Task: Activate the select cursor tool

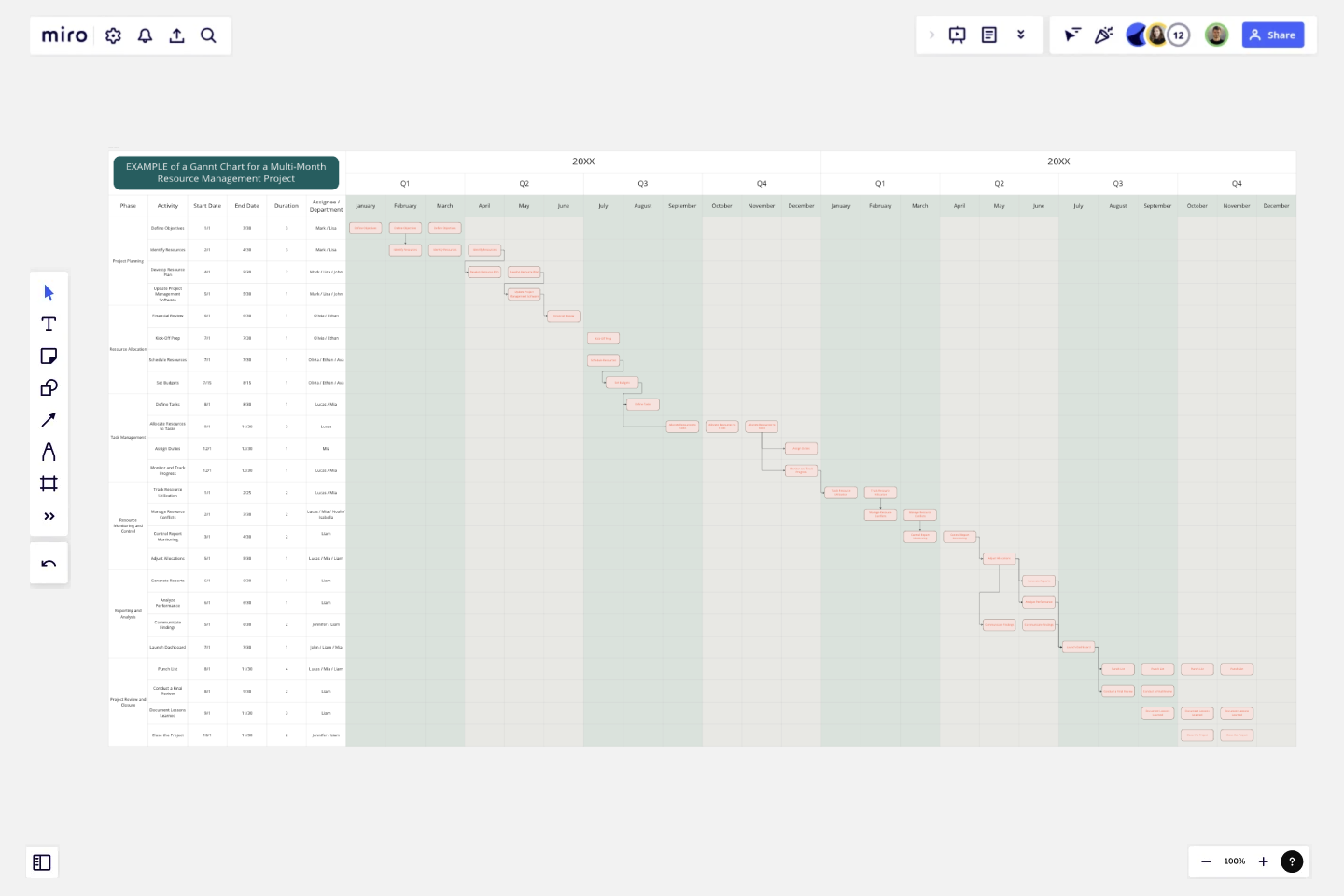Action: tap(49, 292)
